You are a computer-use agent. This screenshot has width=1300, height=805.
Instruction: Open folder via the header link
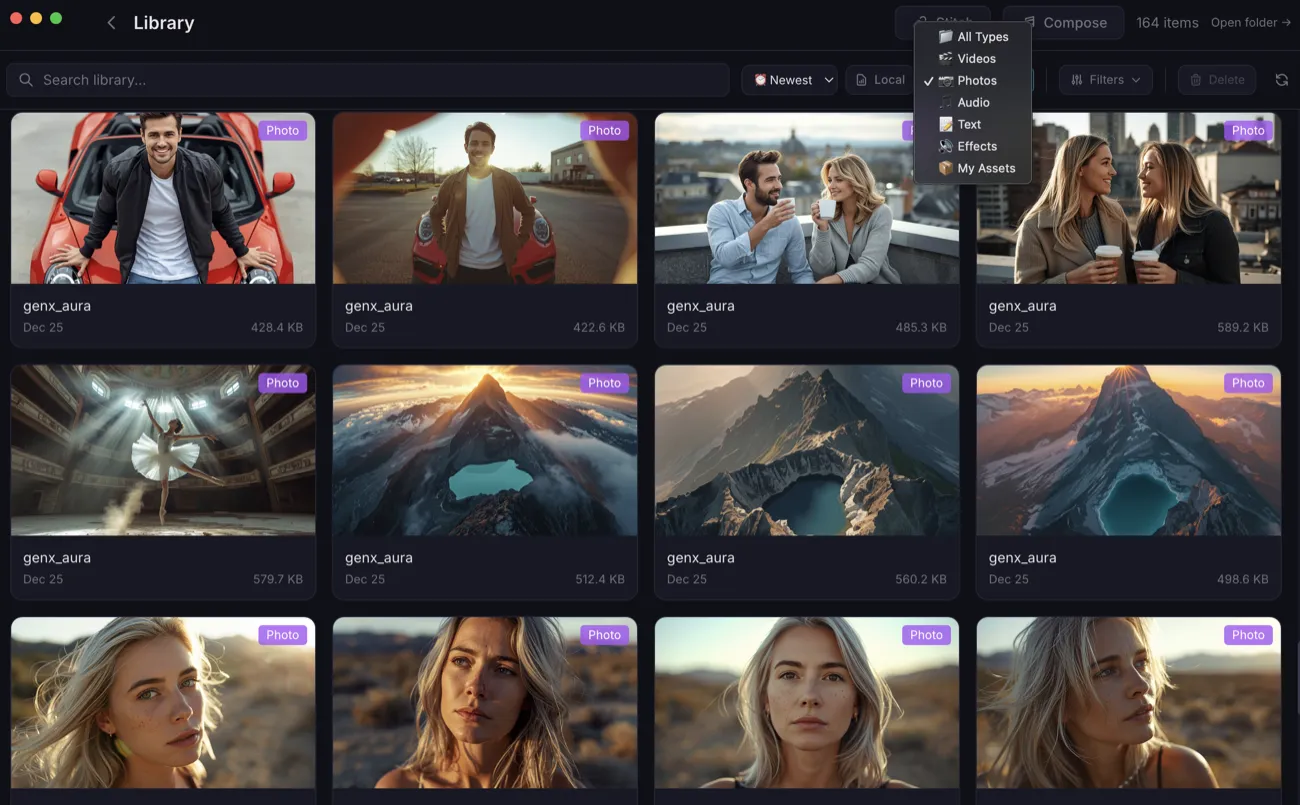(1250, 22)
